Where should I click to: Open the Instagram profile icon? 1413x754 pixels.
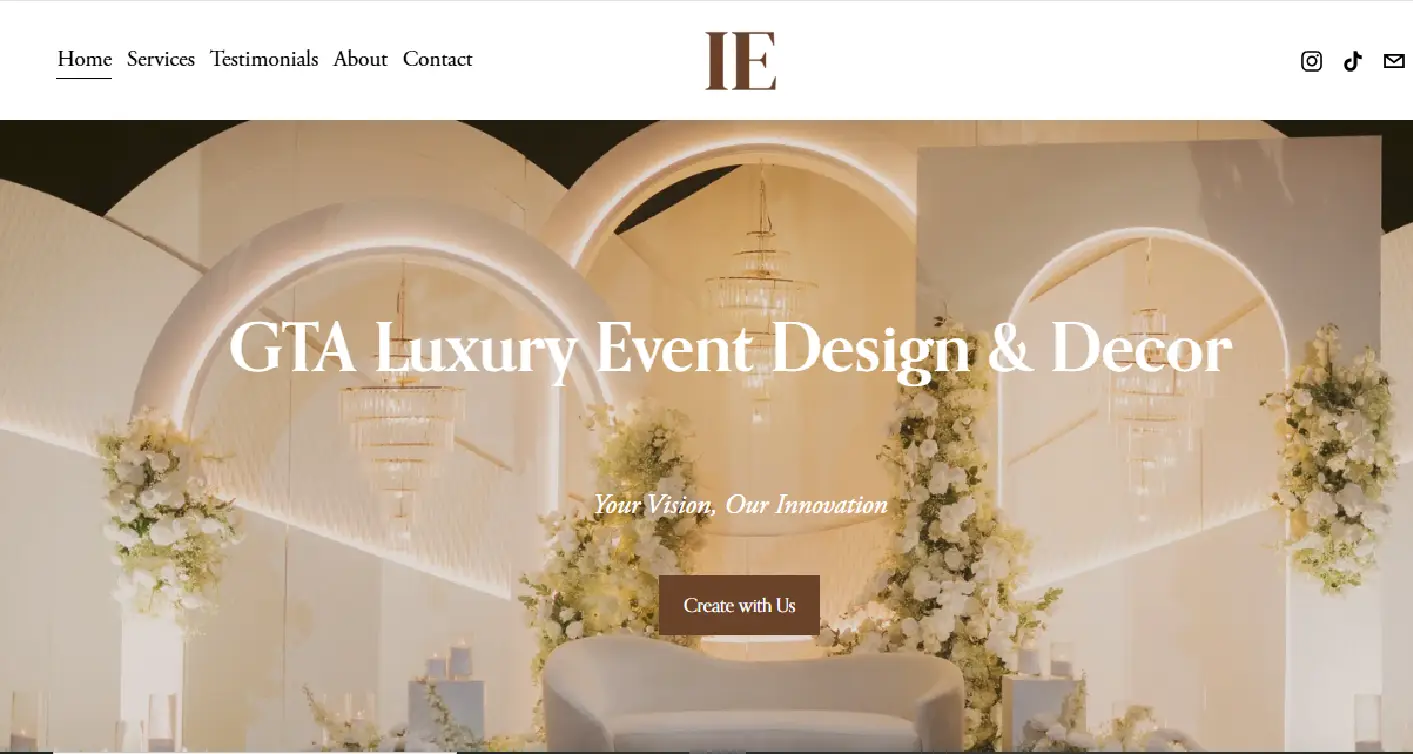coord(1311,61)
